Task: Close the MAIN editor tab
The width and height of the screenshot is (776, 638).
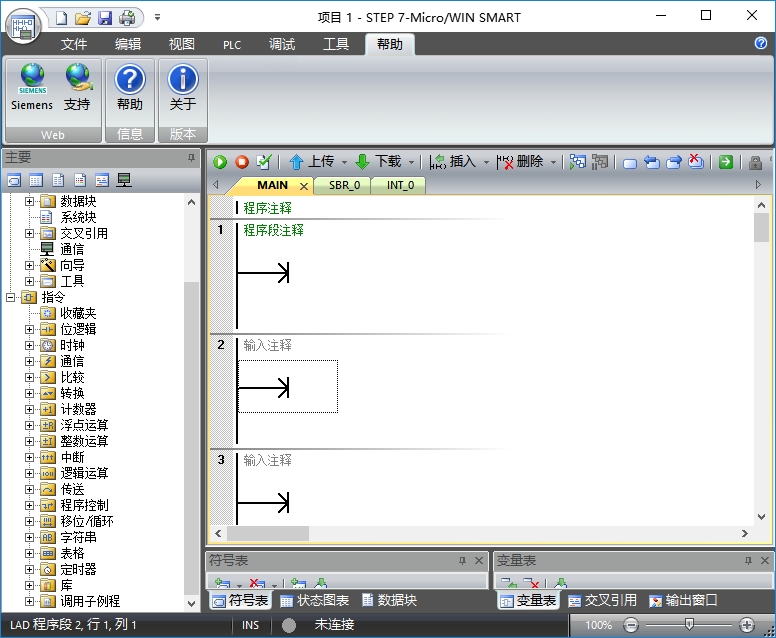Action: (304, 186)
